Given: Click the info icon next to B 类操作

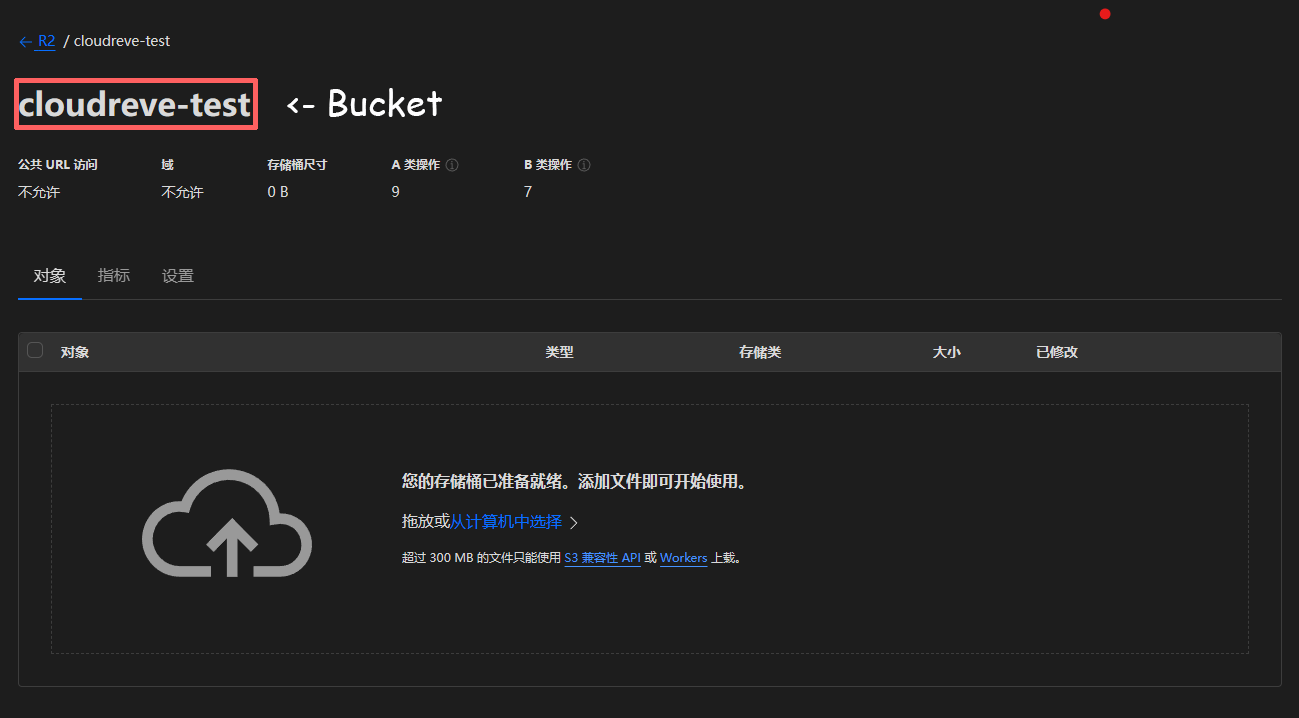Looking at the screenshot, I should 583,164.
